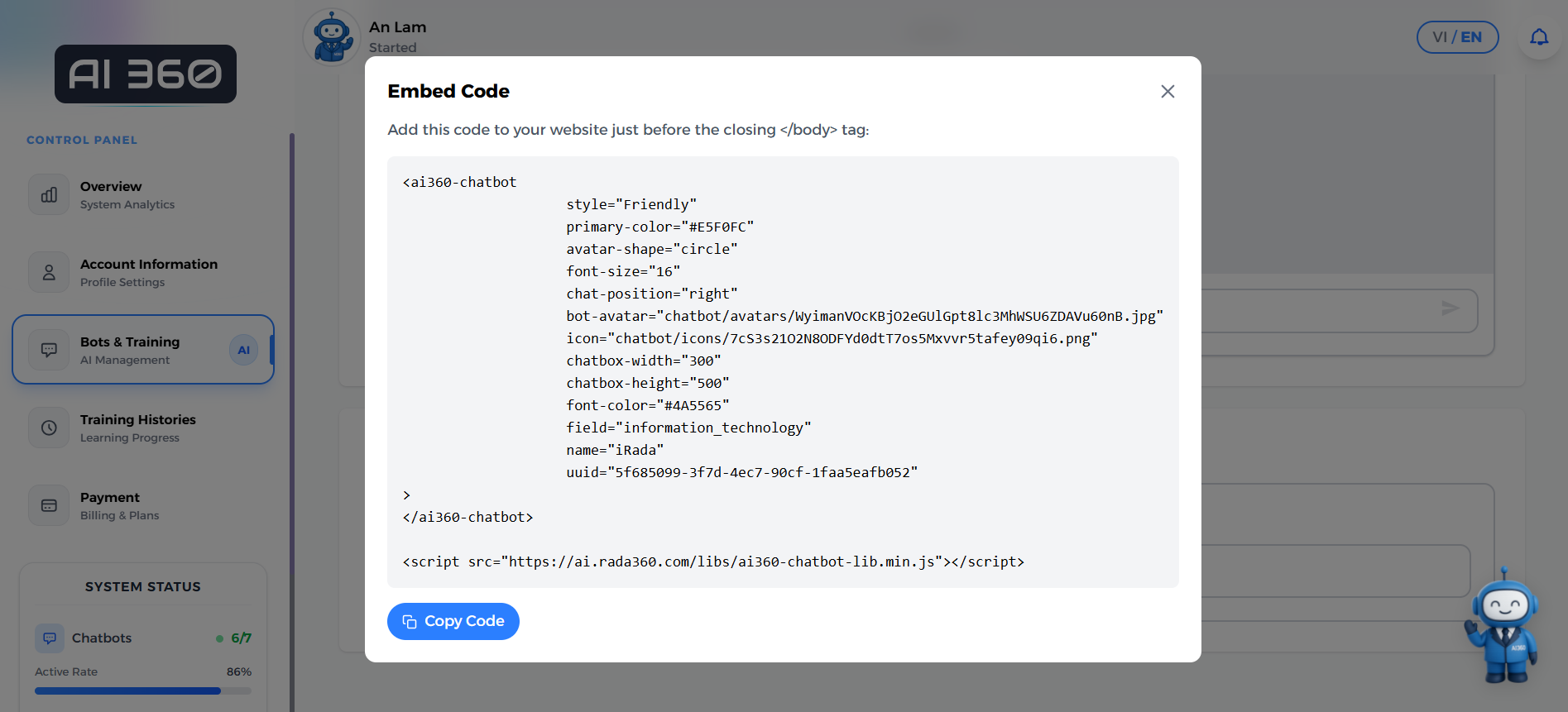This screenshot has width=1568, height=712.
Task: Click the Training Histories clock icon
Action: pos(50,428)
